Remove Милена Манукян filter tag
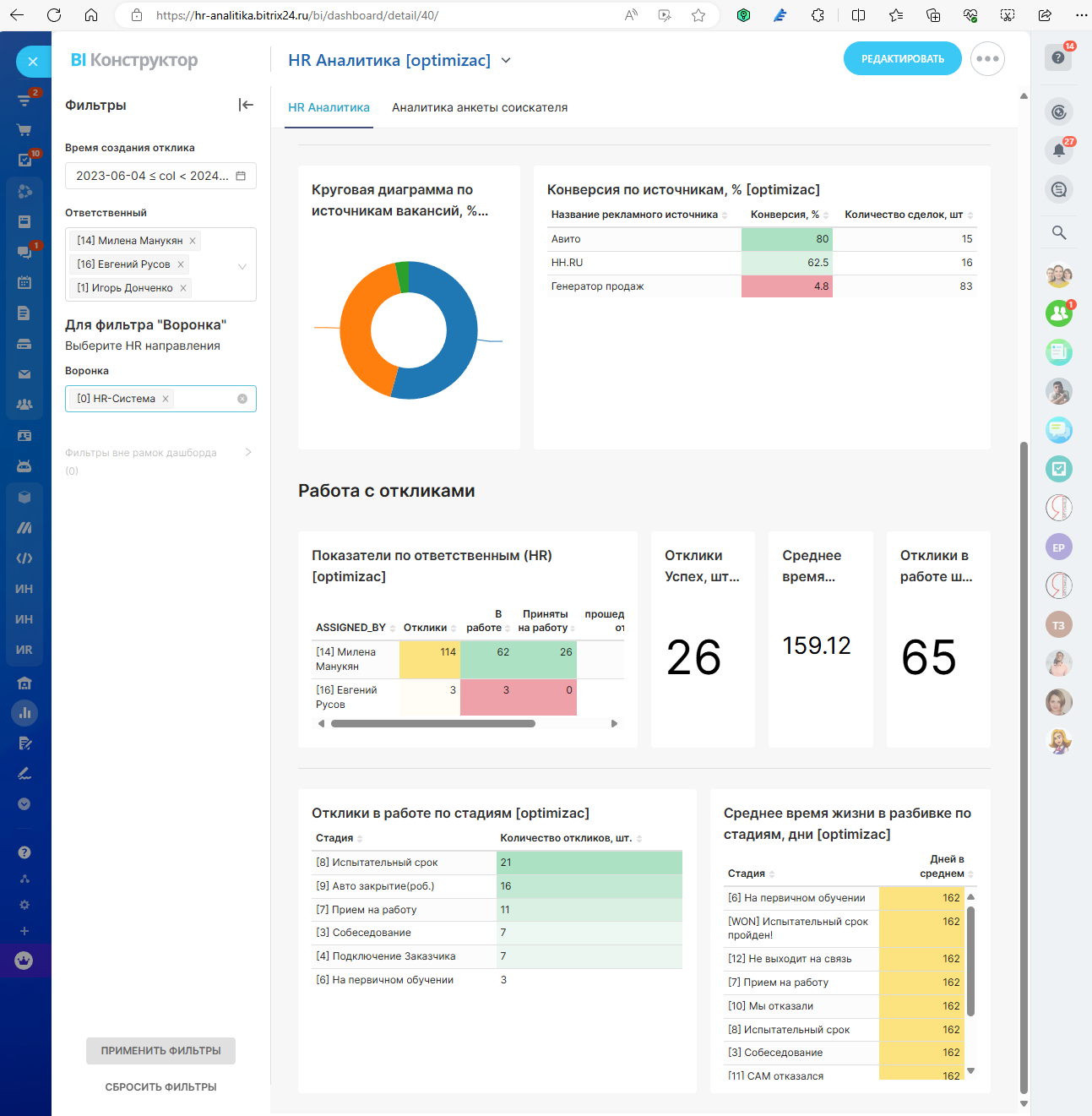This screenshot has height=1116, width=1092. 193,241
